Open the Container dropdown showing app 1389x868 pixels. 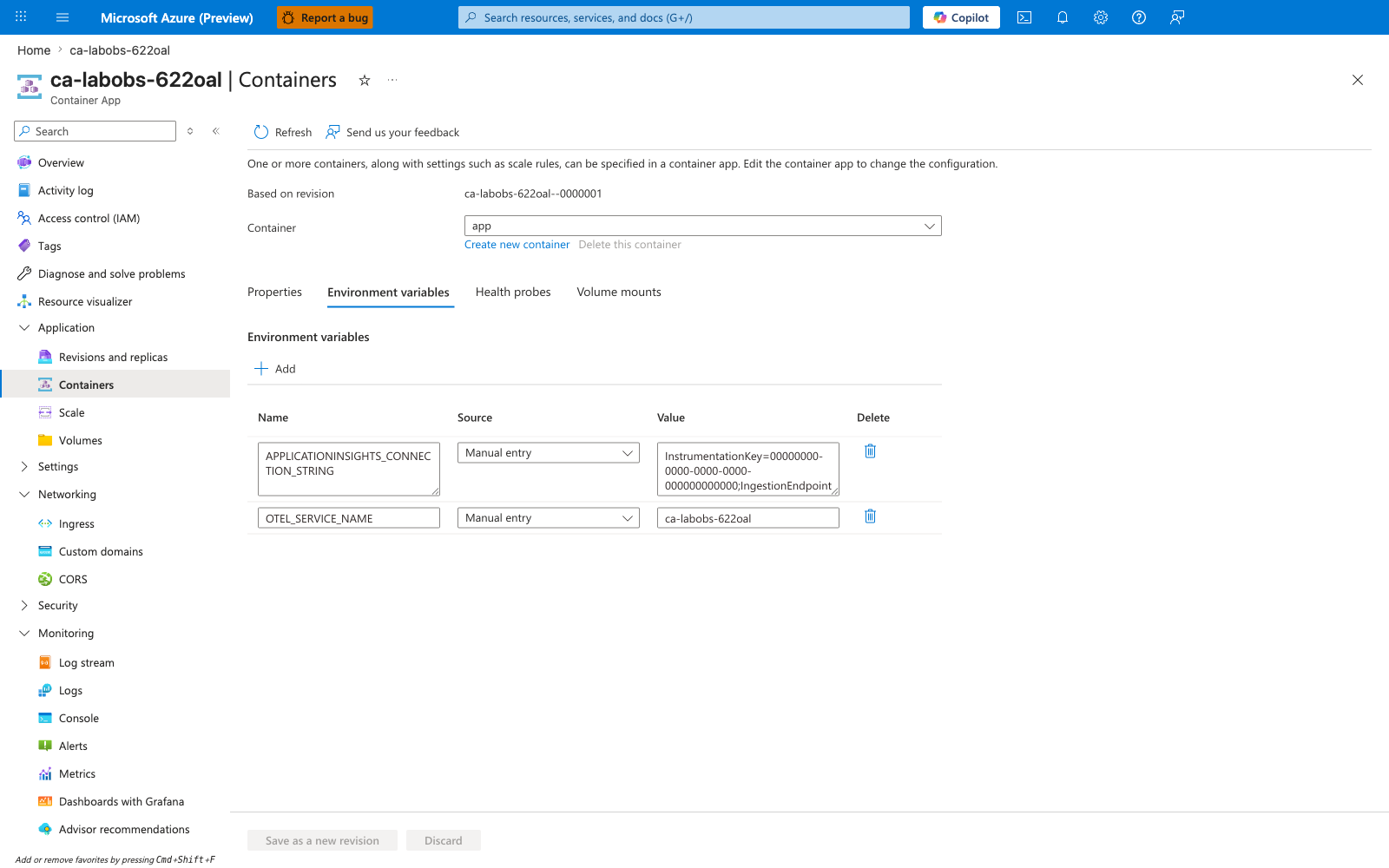tap(703, 226)
